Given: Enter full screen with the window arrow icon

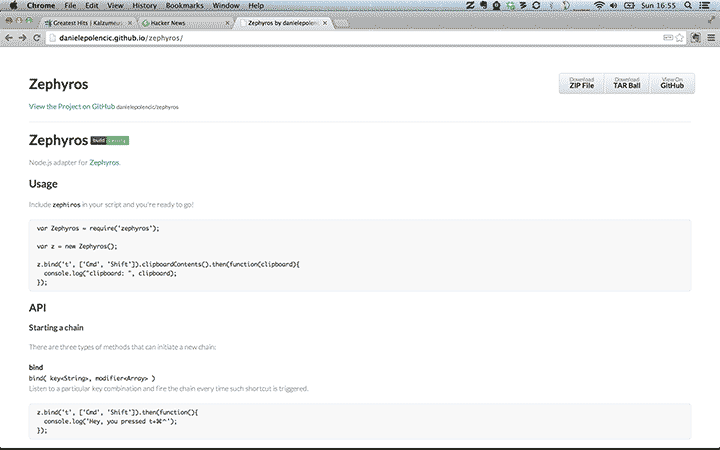Looking at the screenshot, I should (x=712, y=20).
